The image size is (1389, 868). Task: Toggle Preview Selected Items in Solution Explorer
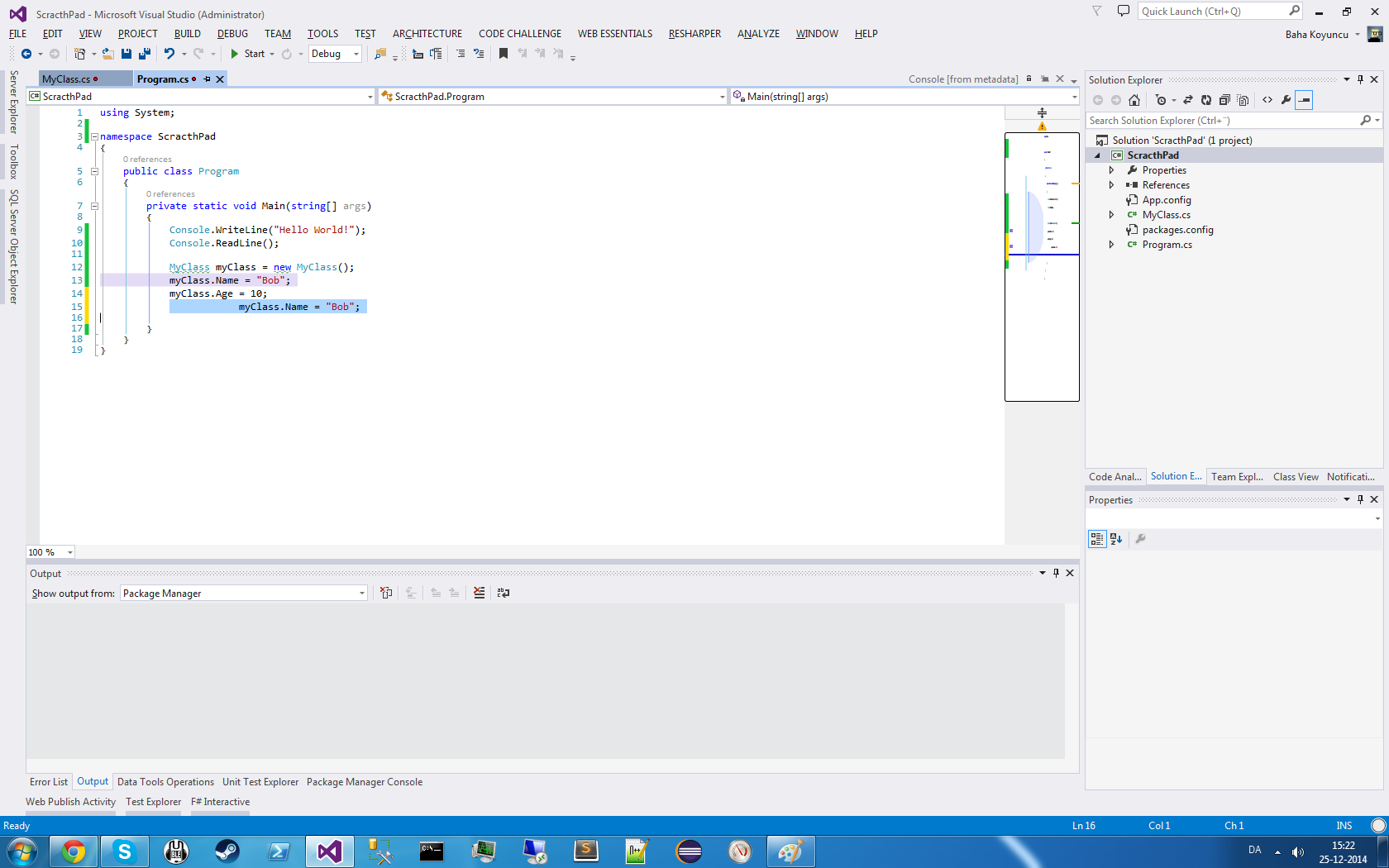coord(1304,100)
